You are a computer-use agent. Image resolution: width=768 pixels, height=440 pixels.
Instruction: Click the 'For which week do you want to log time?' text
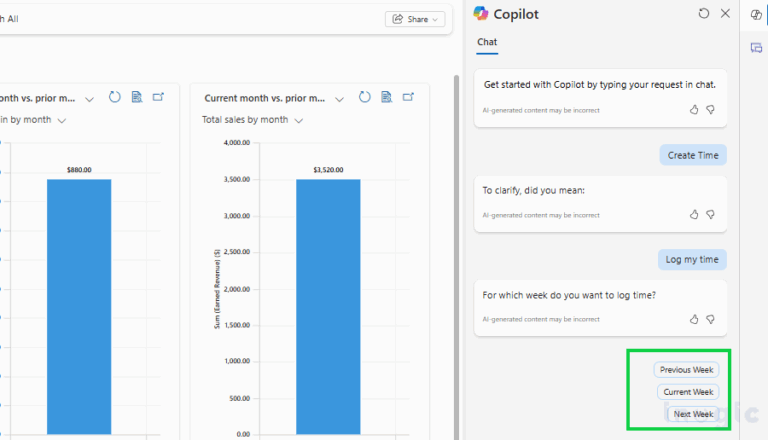click(569, 295)
